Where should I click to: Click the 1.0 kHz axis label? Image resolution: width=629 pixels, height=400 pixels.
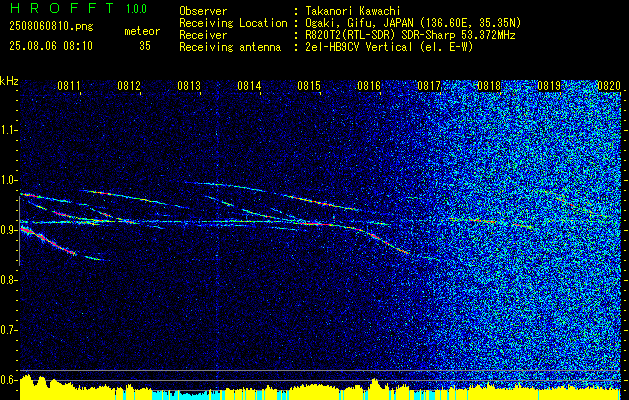point(8,180)
